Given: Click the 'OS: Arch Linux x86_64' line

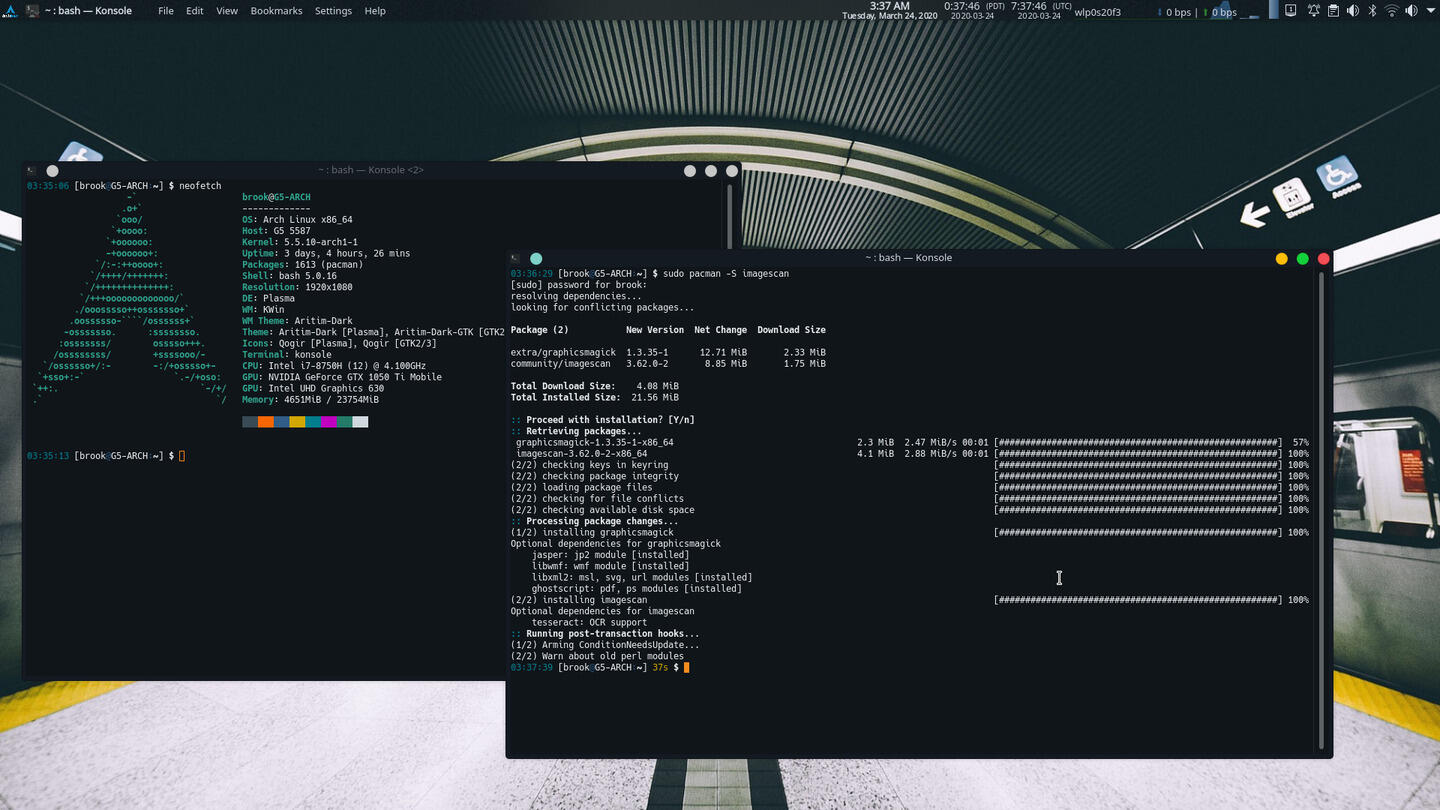Looking at the screenshot, I should [297, 220].
